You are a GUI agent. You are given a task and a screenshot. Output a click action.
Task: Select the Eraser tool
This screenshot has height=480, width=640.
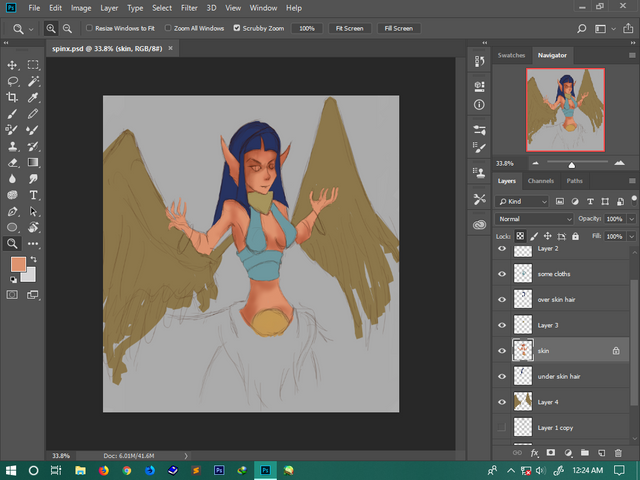pyautogui.click(x=12, y=162)
